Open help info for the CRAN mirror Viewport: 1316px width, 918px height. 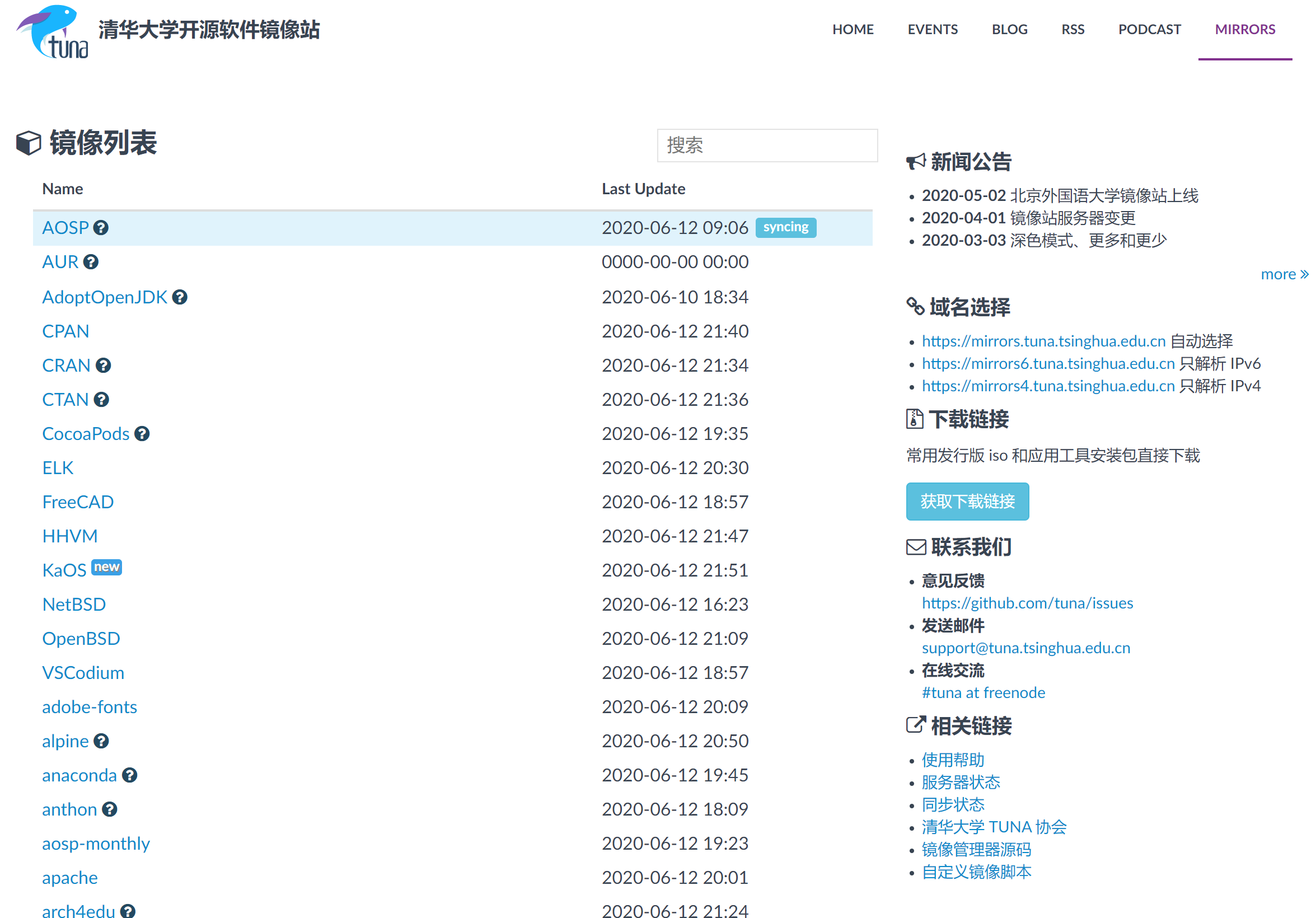point(103,366)
